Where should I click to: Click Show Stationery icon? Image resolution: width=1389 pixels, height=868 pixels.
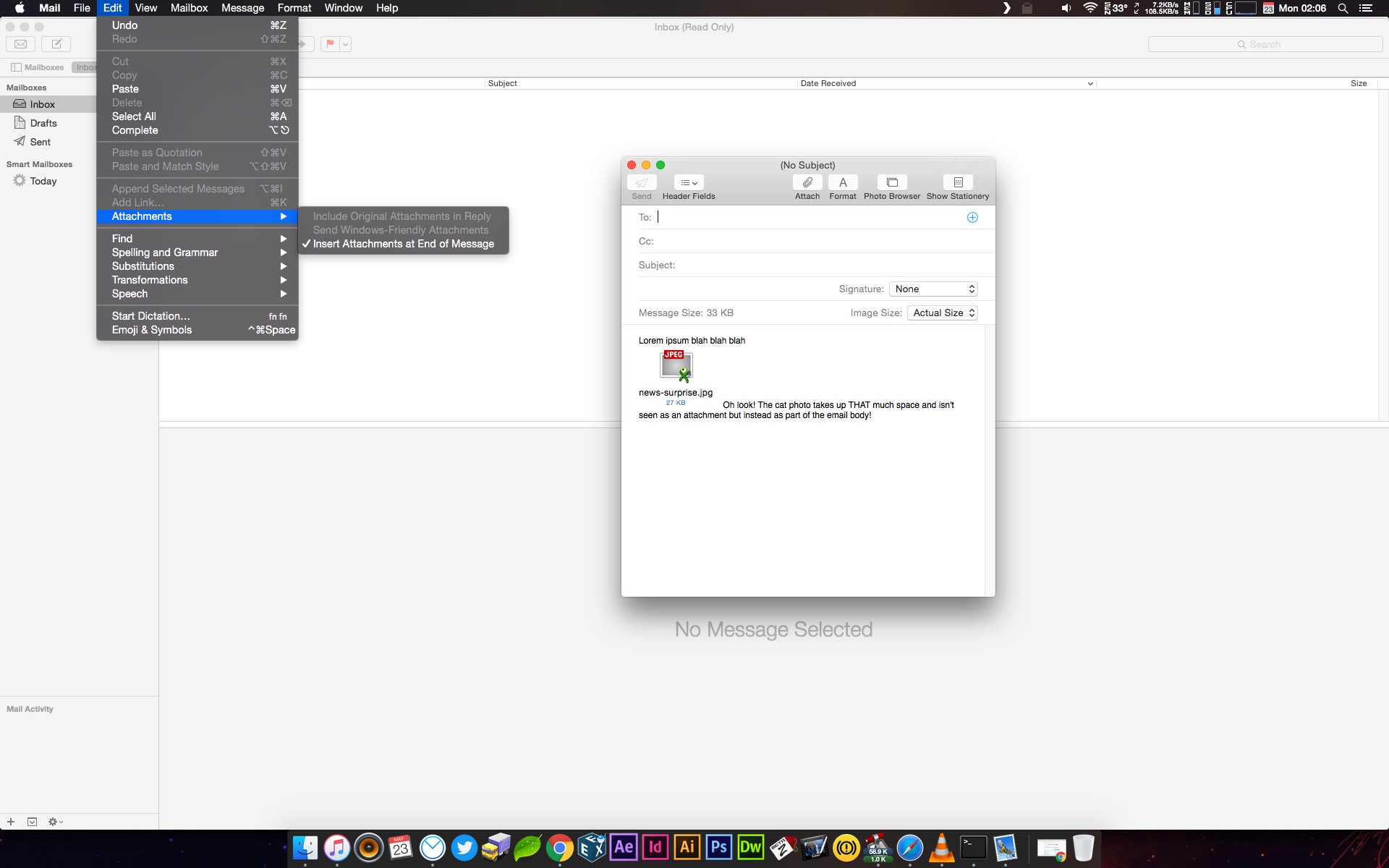[957, 183]
